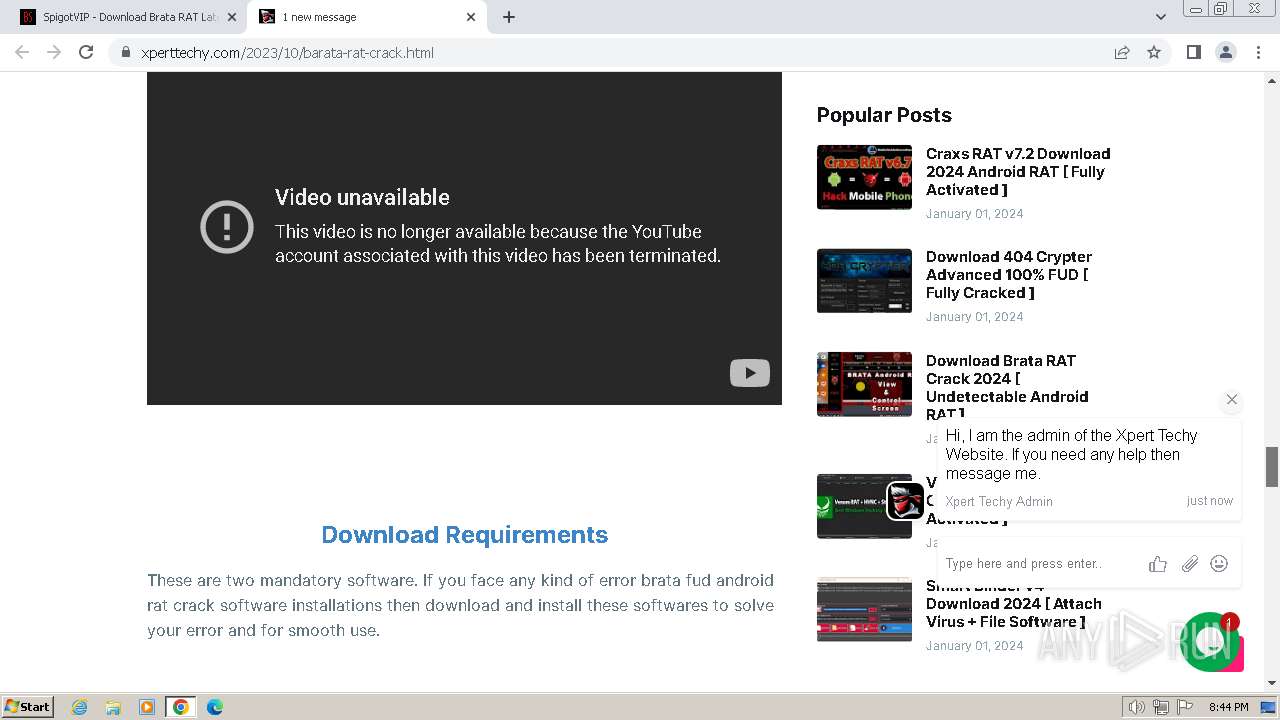This screenshot has height=720, width=1280.
Task: Launch Internet Explorer from taskbar
Action: 80,707
